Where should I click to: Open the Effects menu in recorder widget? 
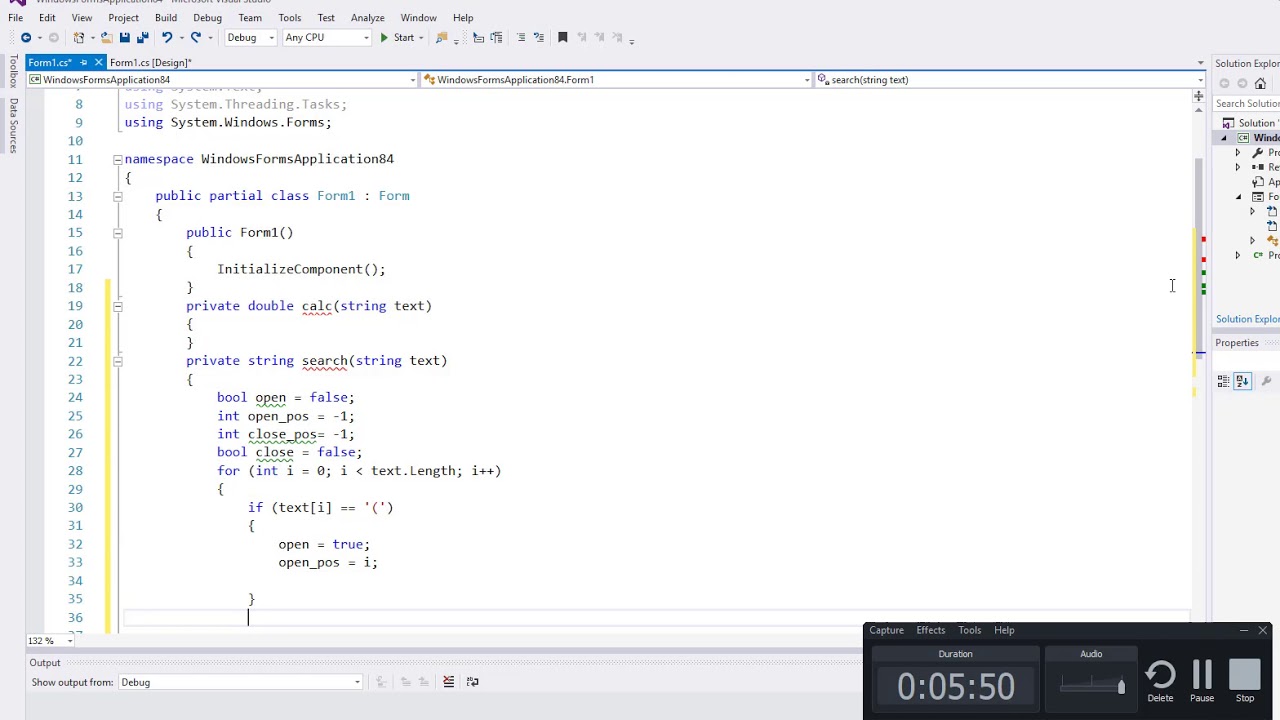(931, 630)
